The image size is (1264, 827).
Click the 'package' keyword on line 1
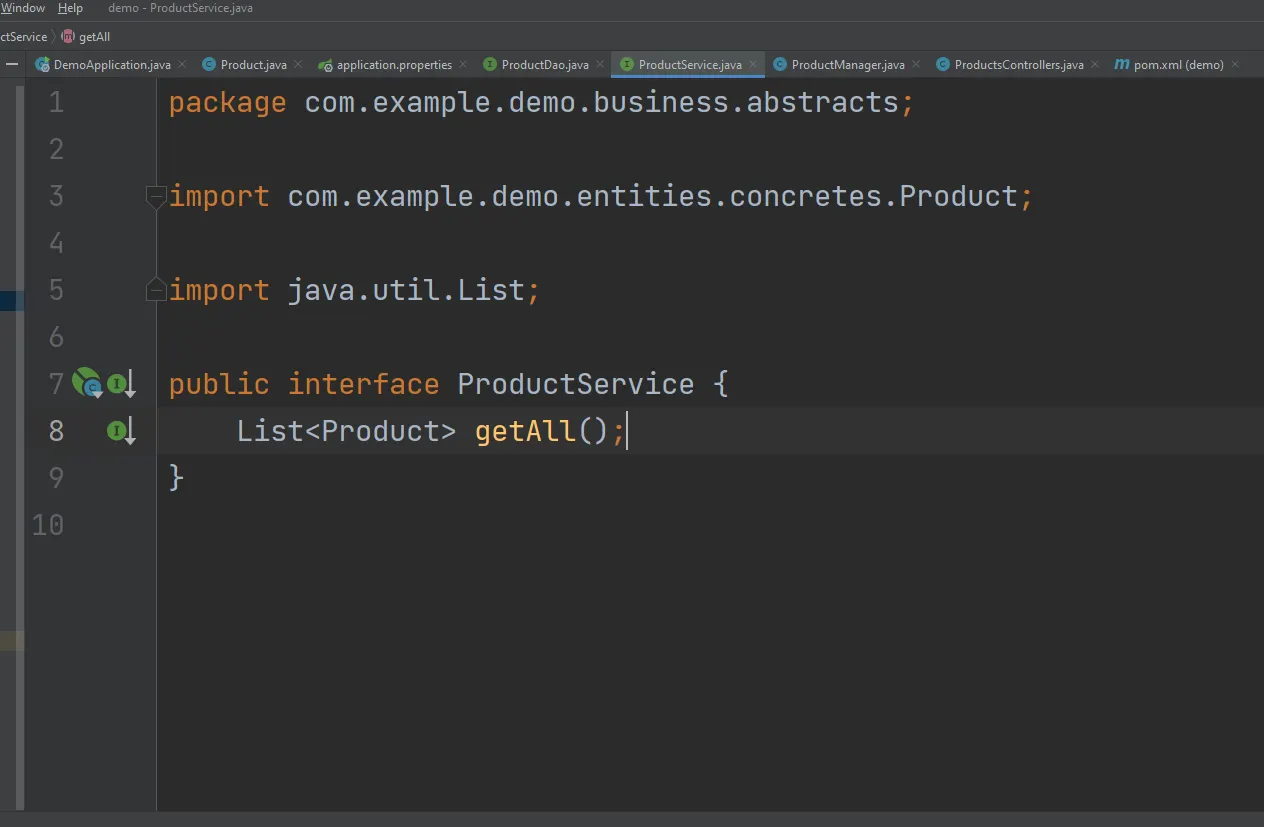click(x=227, y=103)
